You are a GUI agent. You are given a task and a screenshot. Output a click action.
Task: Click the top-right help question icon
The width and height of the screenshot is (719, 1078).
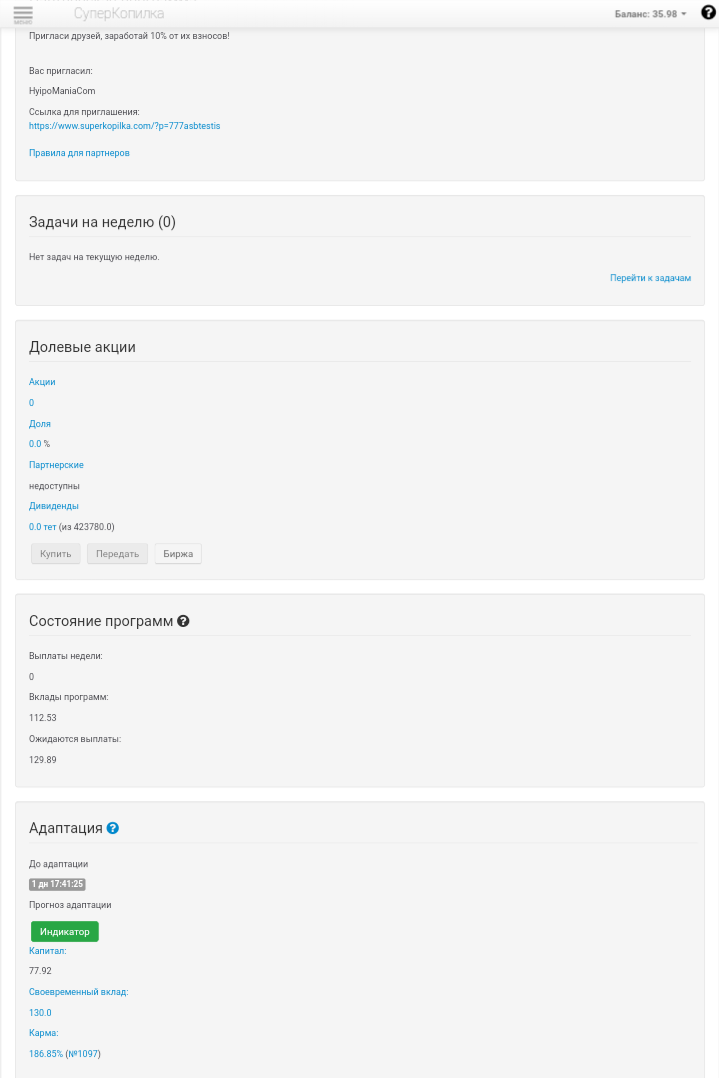pyautogui.click(x=708, y=13)
